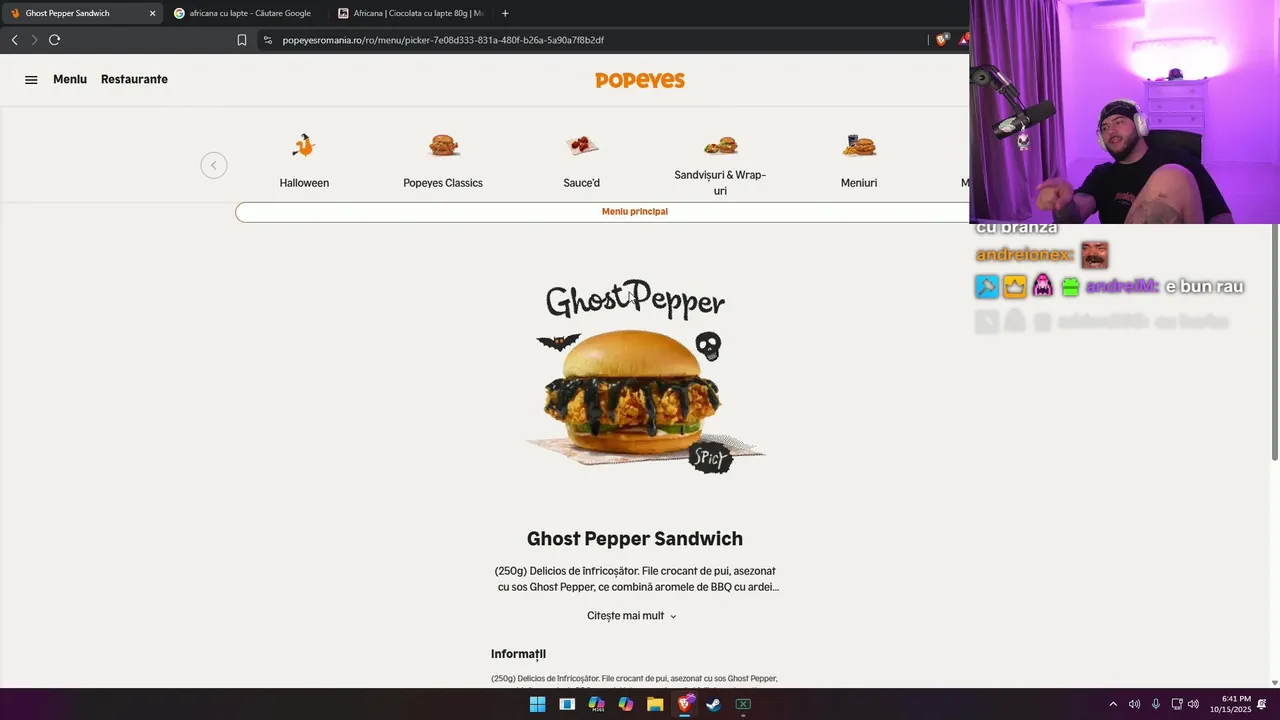Bookmark this page
Viewport: 1280px width, 720px height.
242,40
